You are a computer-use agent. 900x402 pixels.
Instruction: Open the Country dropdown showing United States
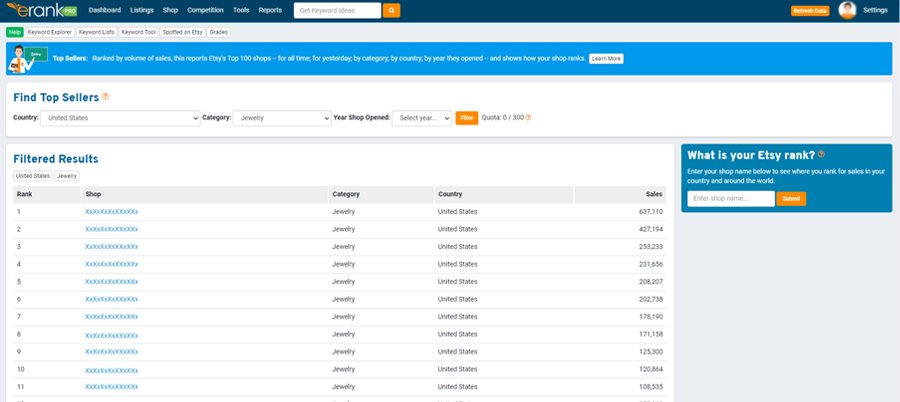(x=121, y=118)
